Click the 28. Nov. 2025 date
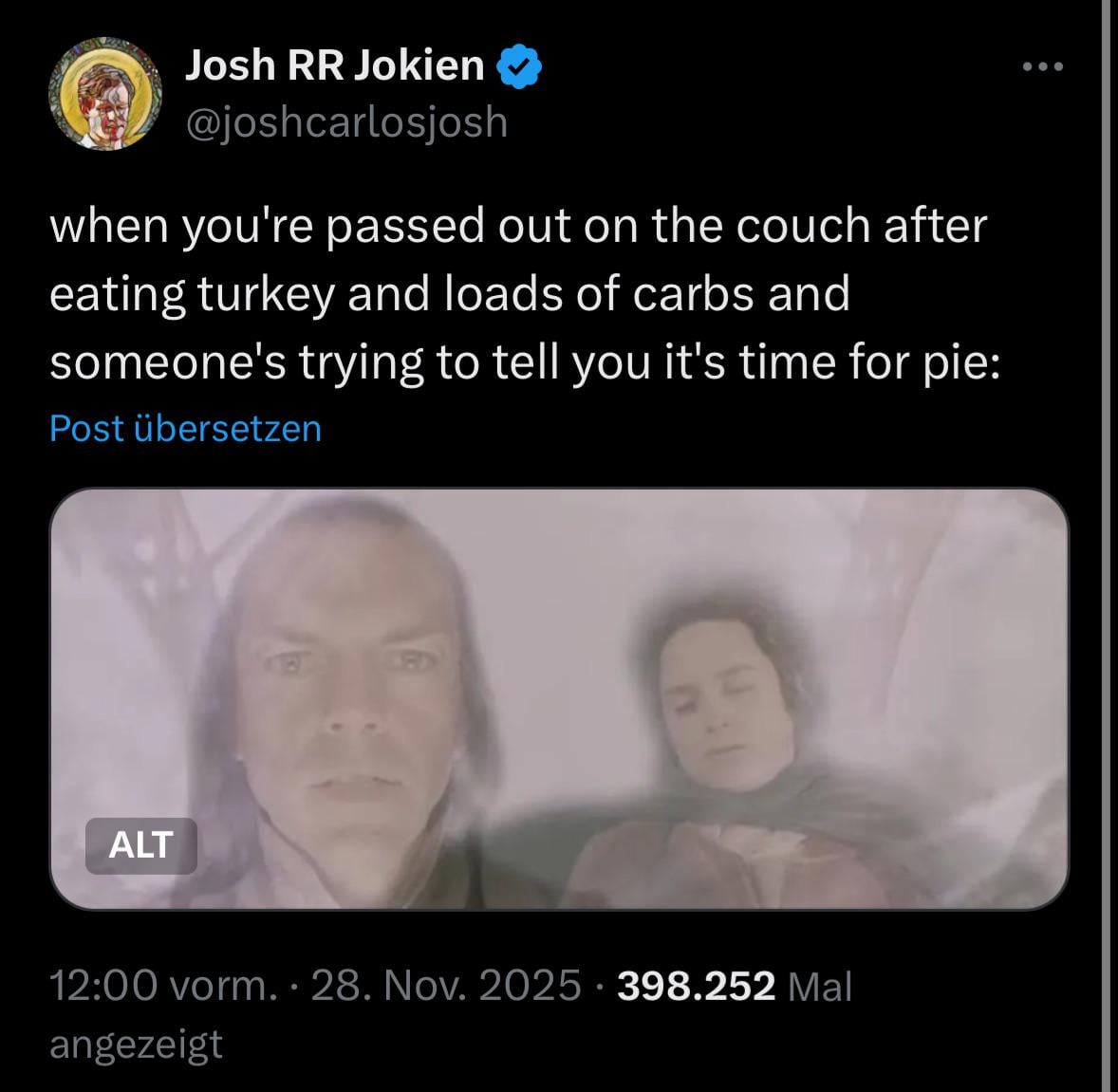 point(446,986)
